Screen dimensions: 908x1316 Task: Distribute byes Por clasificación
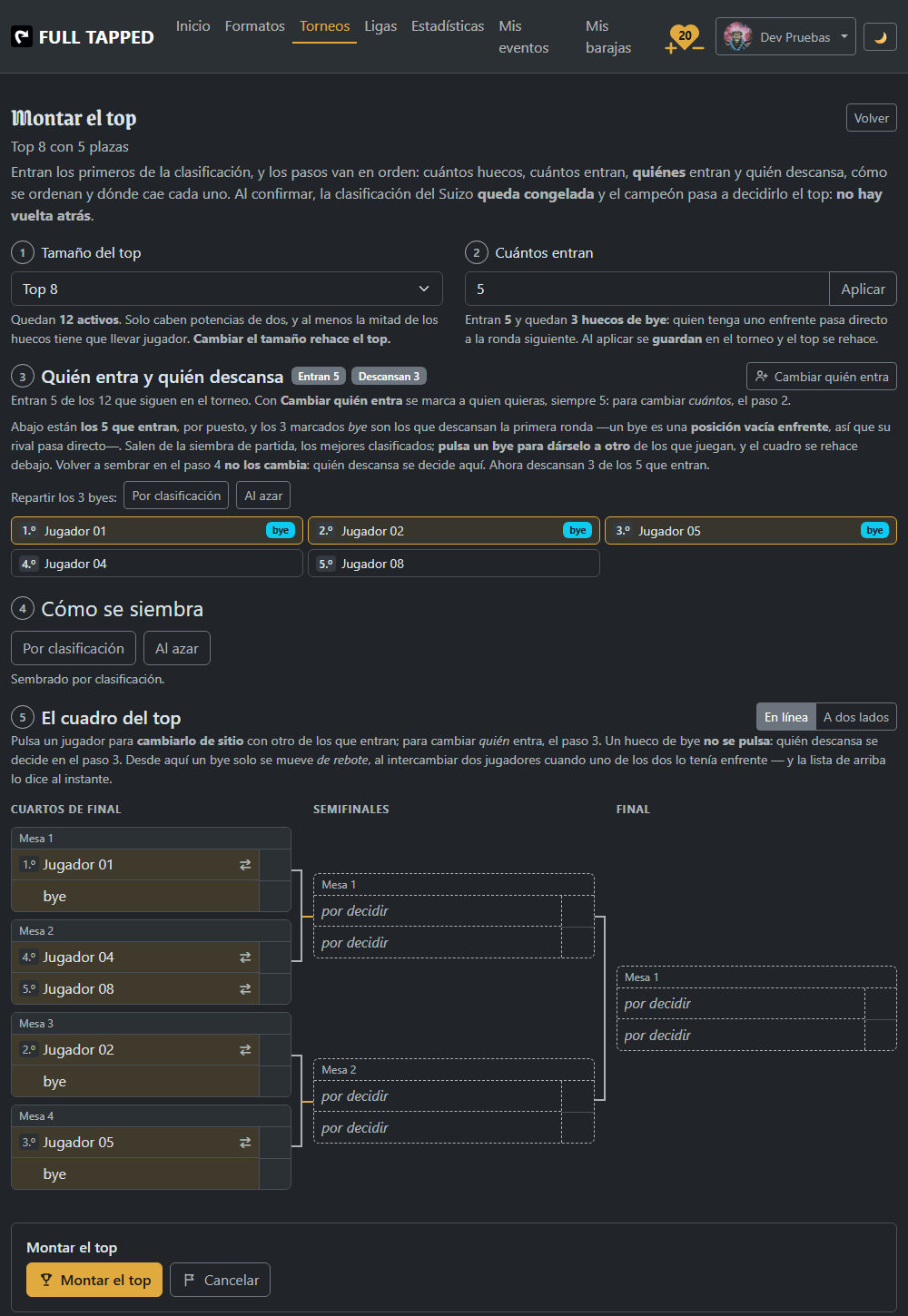pyautogui.click(x=176, y=496)
